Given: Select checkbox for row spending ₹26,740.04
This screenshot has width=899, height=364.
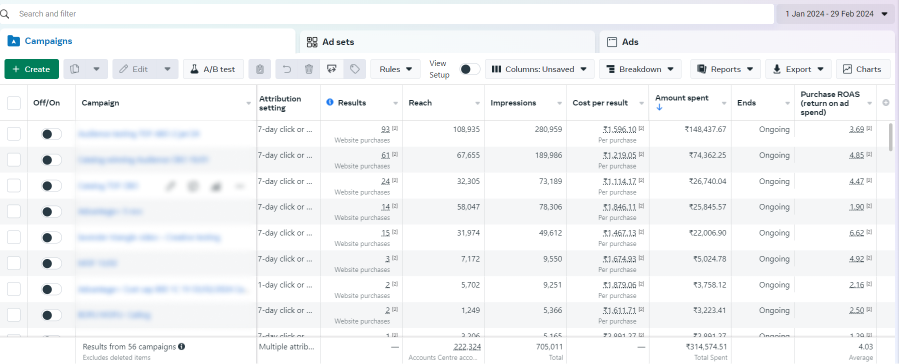Looking at the screenshot, I should click(14, 185).
